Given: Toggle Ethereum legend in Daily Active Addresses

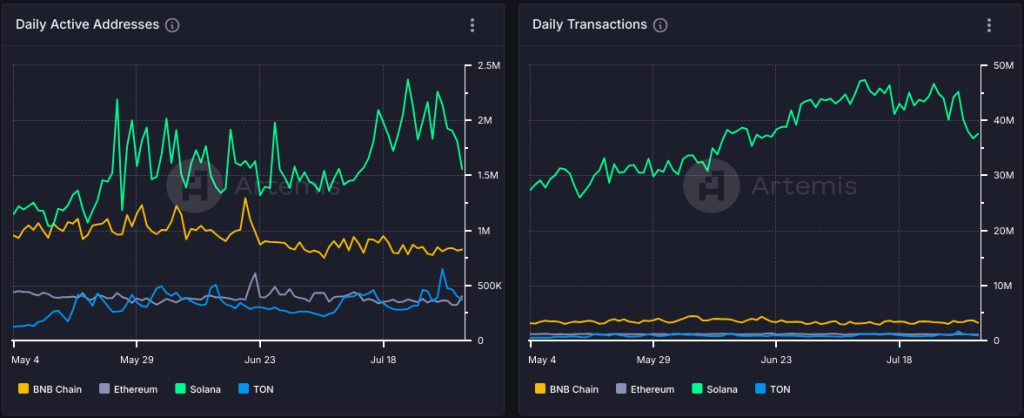Looking at the screenshot, I should coord(128,389).
